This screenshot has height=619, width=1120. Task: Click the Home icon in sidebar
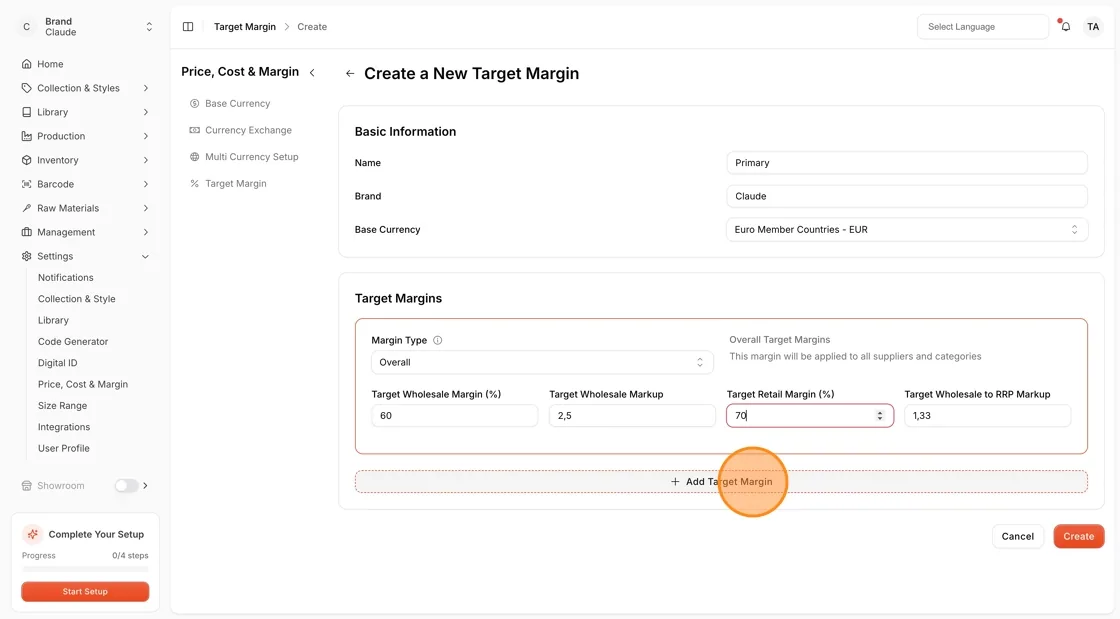coord(26,64)
